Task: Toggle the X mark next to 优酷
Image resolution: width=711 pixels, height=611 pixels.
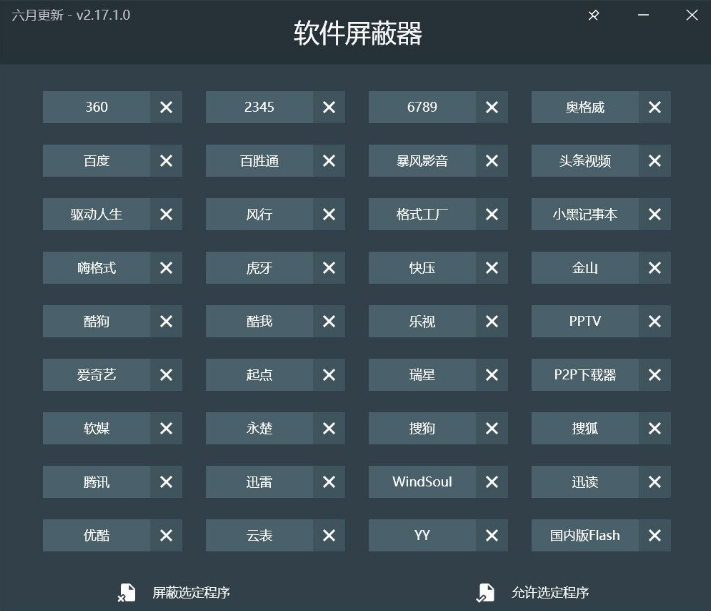Action: 166,535
